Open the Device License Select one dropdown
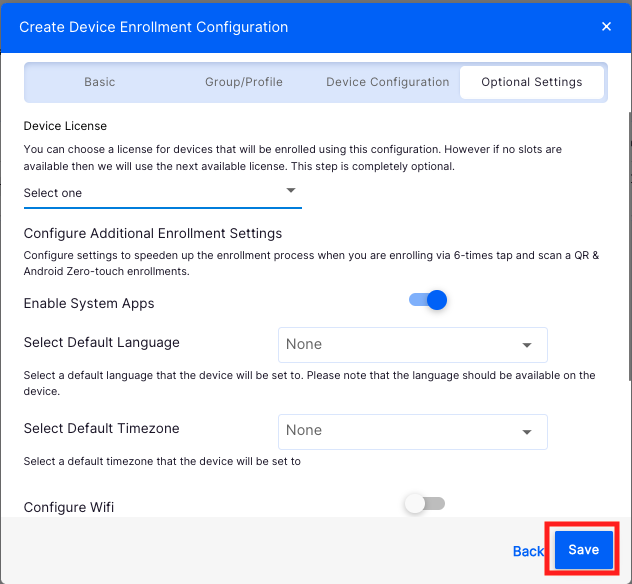The width and height of the screenshot is (632, 584). (x=162, y=193)
